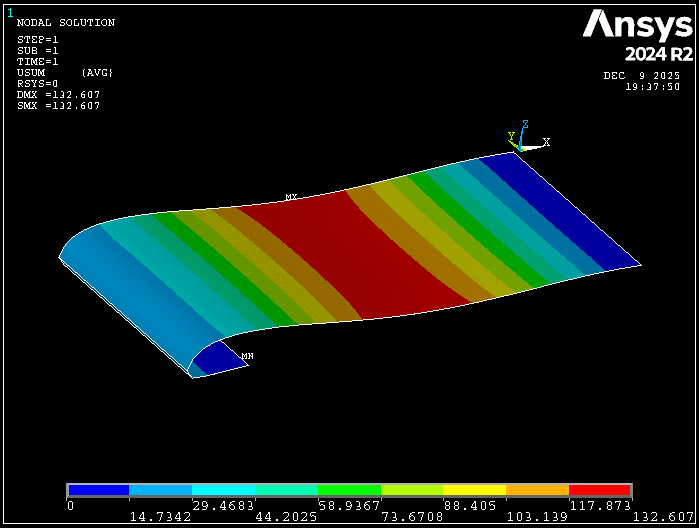
Task: Pick the cyan legend color band
Action: [x=223, y=490]
